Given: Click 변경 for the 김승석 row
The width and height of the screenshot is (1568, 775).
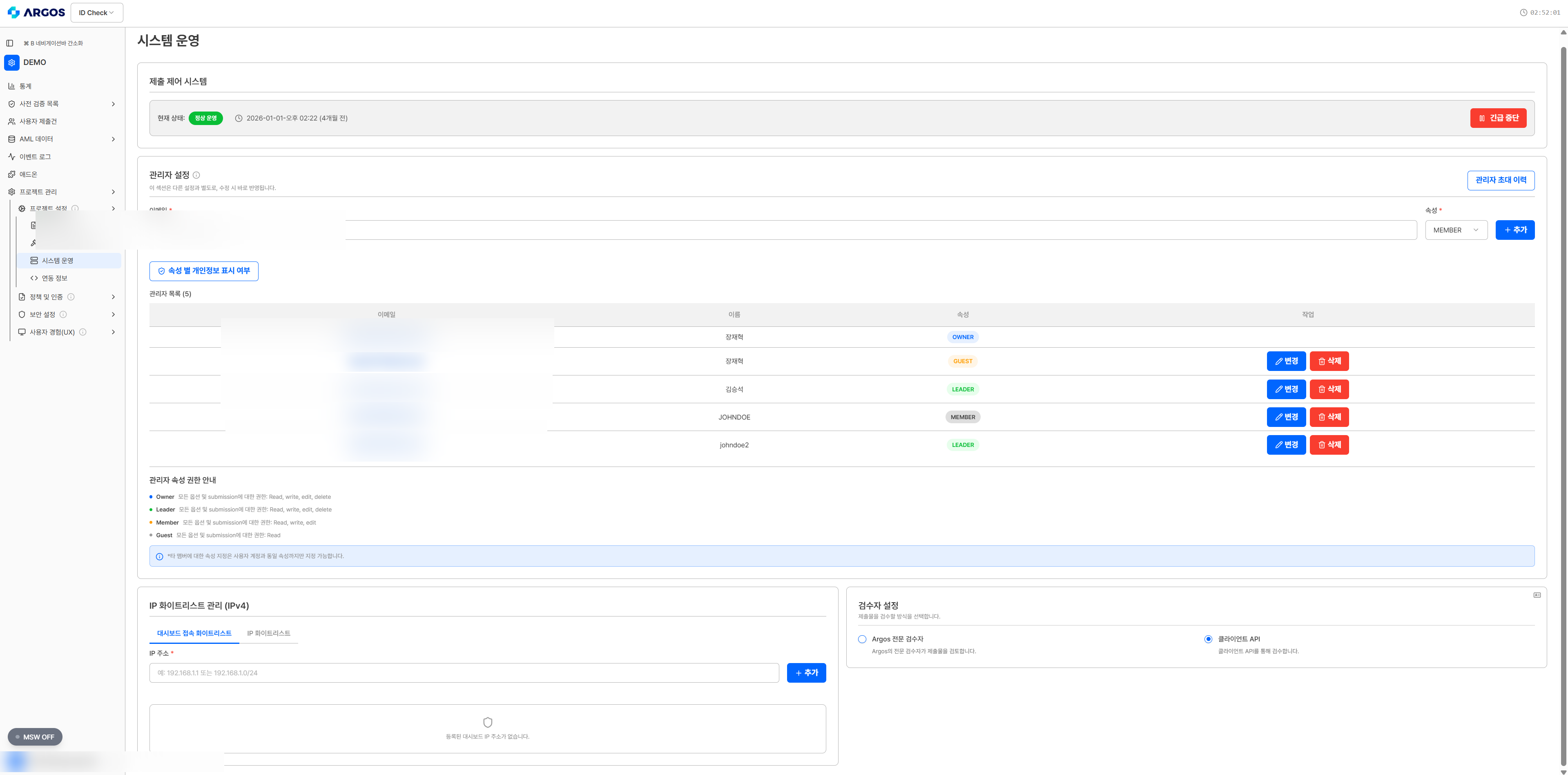Looking at the screenshot, I should tap(1286, 389).
